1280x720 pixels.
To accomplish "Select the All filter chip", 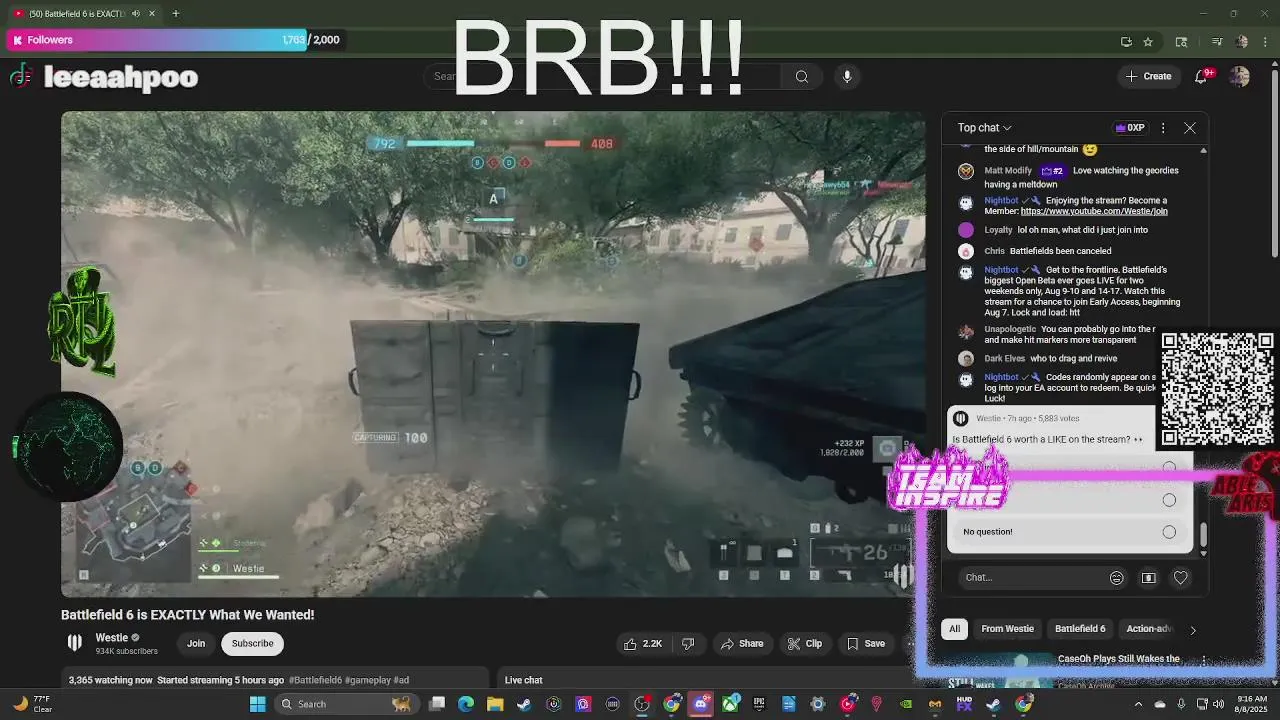I will 954,629.
